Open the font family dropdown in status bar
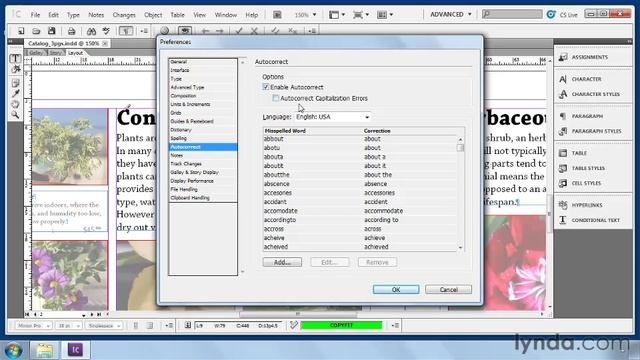 tap(34, 326)
